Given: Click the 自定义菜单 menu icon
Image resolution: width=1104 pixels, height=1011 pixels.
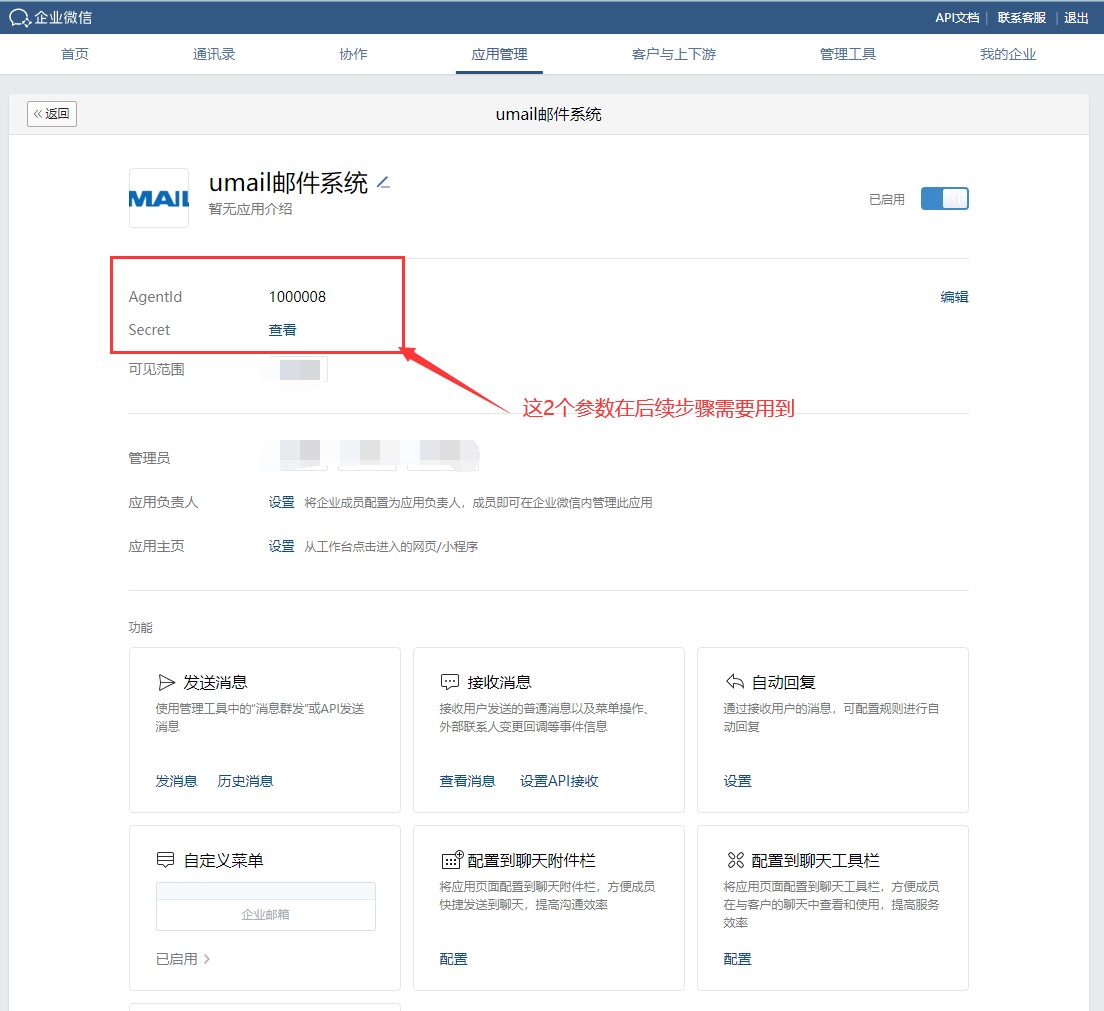Looking at the screenshot, I should [166, 860].
